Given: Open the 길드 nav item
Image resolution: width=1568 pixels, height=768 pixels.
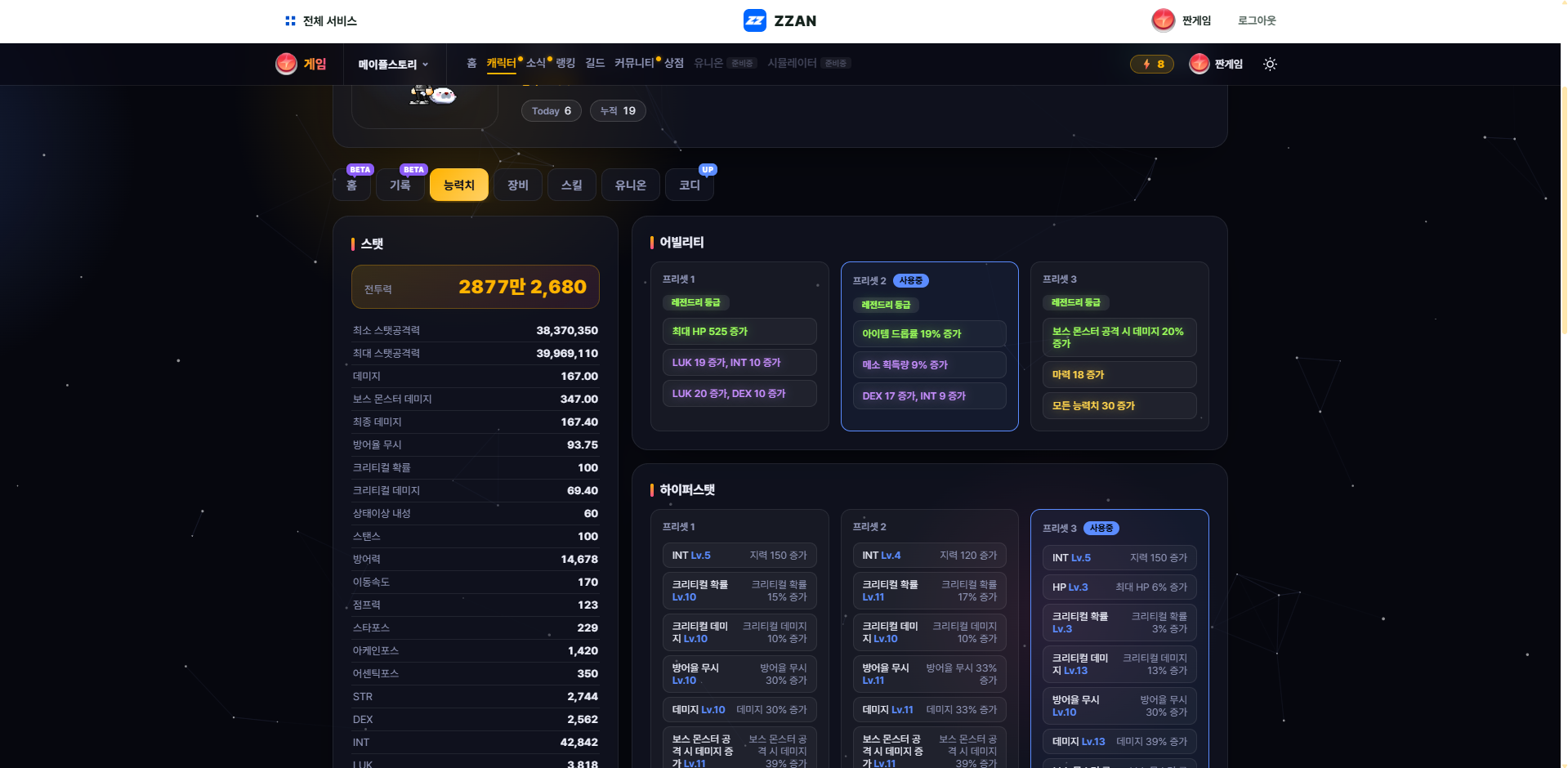Looking at the screenshot, I should click(595, 63).
